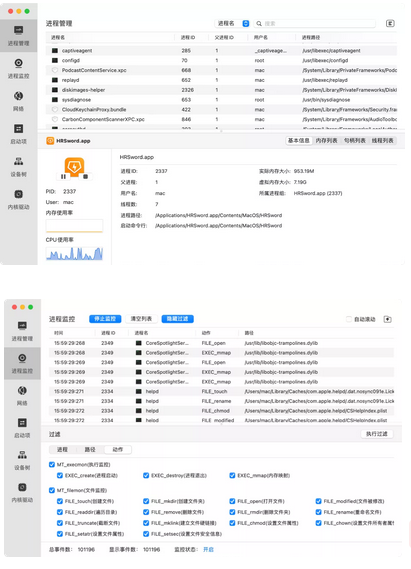Click PodcastContentService.xpc shield icon
This screenshot has width=411, height=569.
pyautogui.click(x=55, y=70)
